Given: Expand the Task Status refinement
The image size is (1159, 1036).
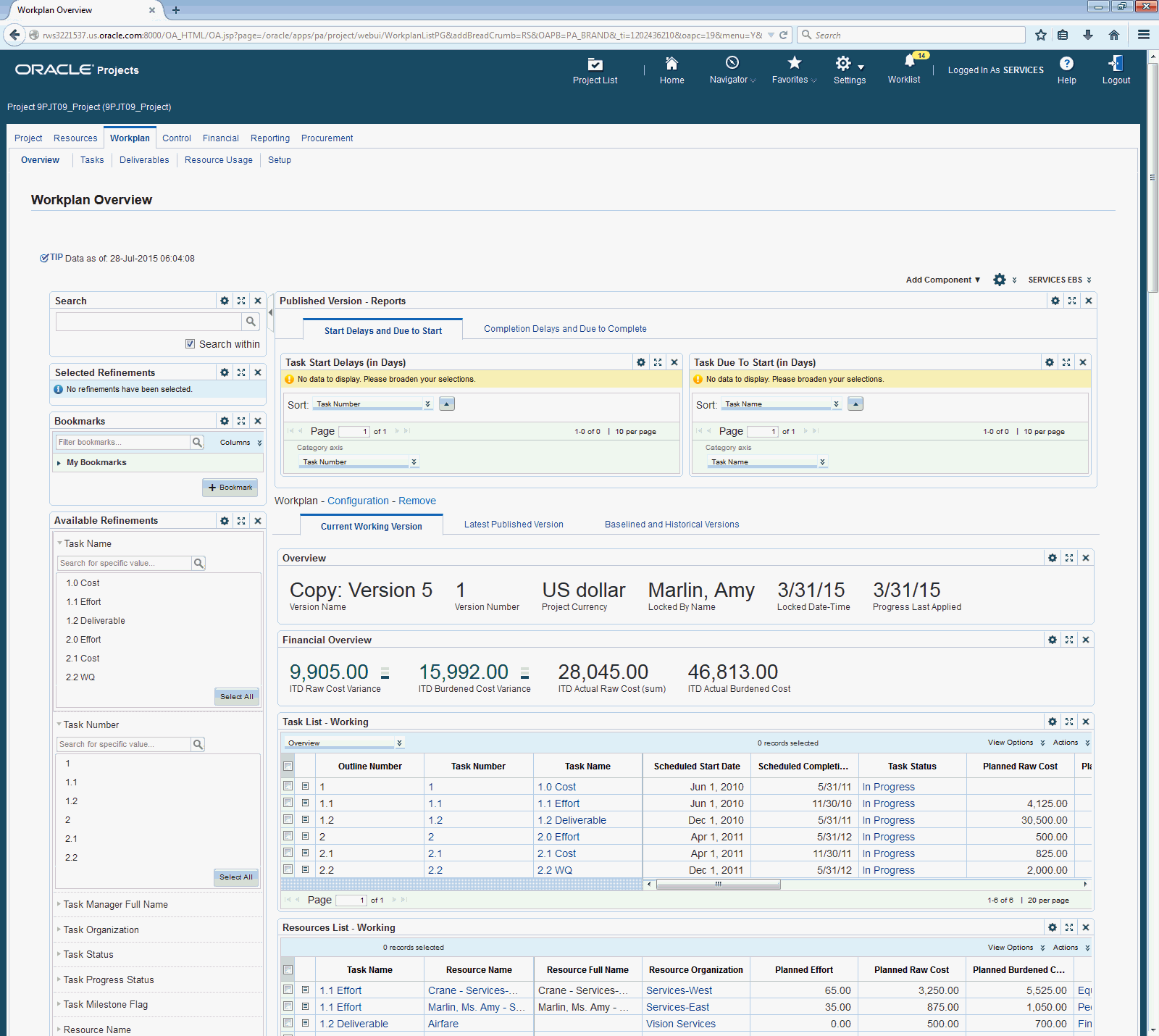Looking at the screenshot, I should pyautogui.click(x=59, y=953).
